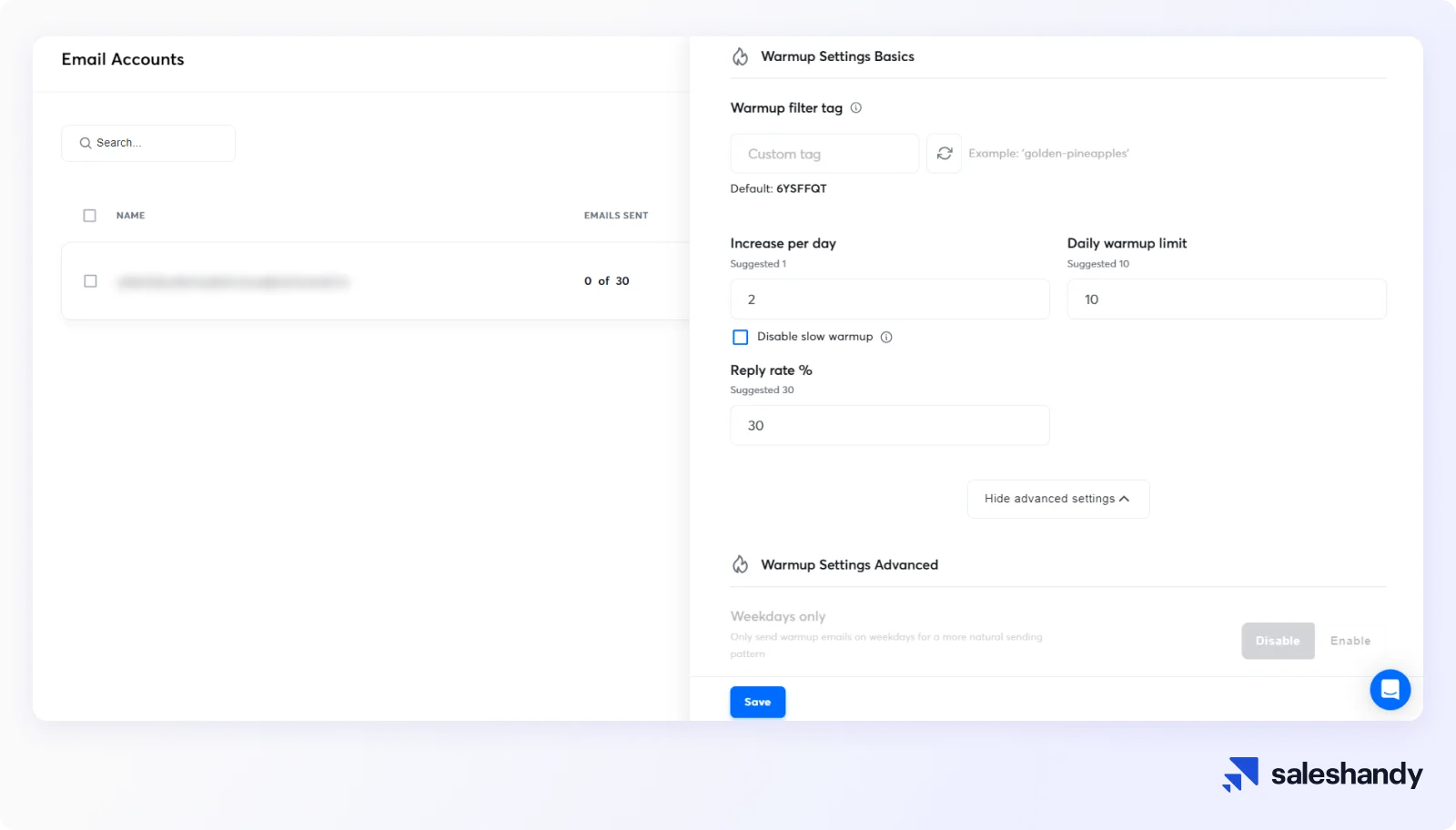
Task: Click the flame icon by Warmup Settings Advanced
Action: [740, 564]
